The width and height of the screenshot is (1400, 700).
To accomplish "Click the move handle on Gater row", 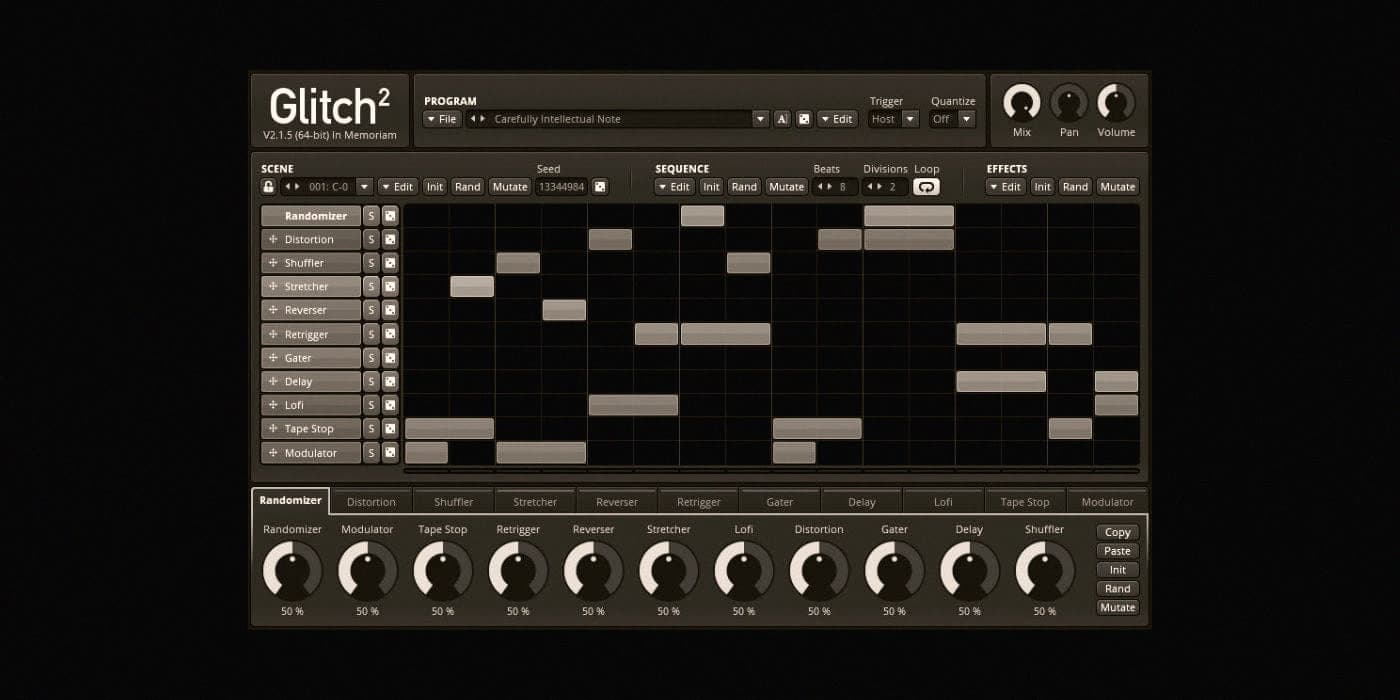I will tap(273, 358).
